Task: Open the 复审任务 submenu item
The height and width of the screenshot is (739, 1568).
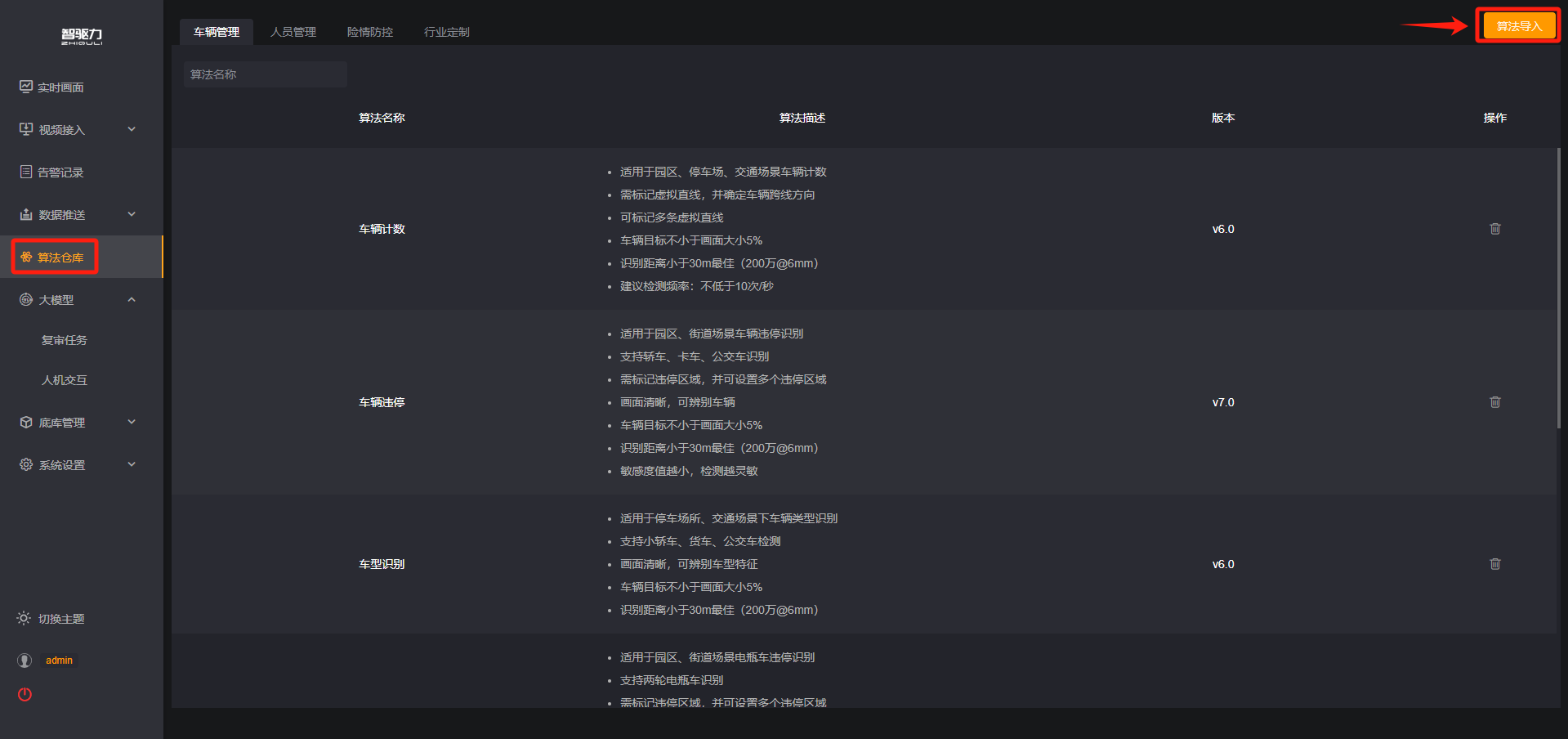Action: [x=65, y=340]
